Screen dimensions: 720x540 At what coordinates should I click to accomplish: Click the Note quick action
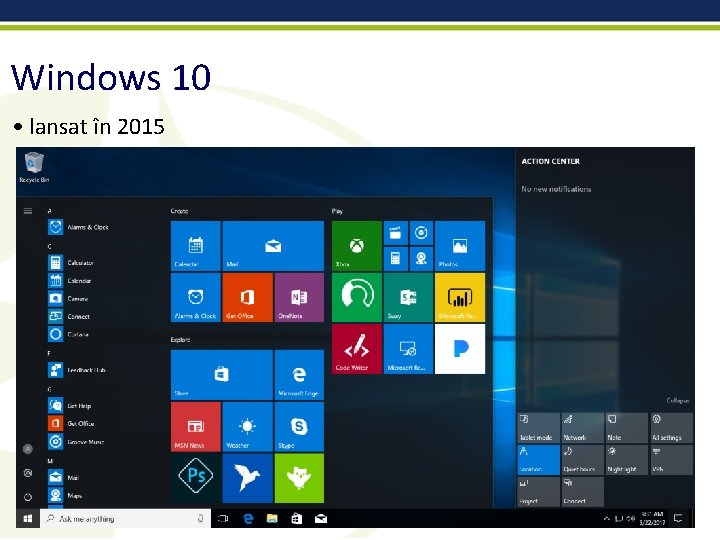[627, 428]
